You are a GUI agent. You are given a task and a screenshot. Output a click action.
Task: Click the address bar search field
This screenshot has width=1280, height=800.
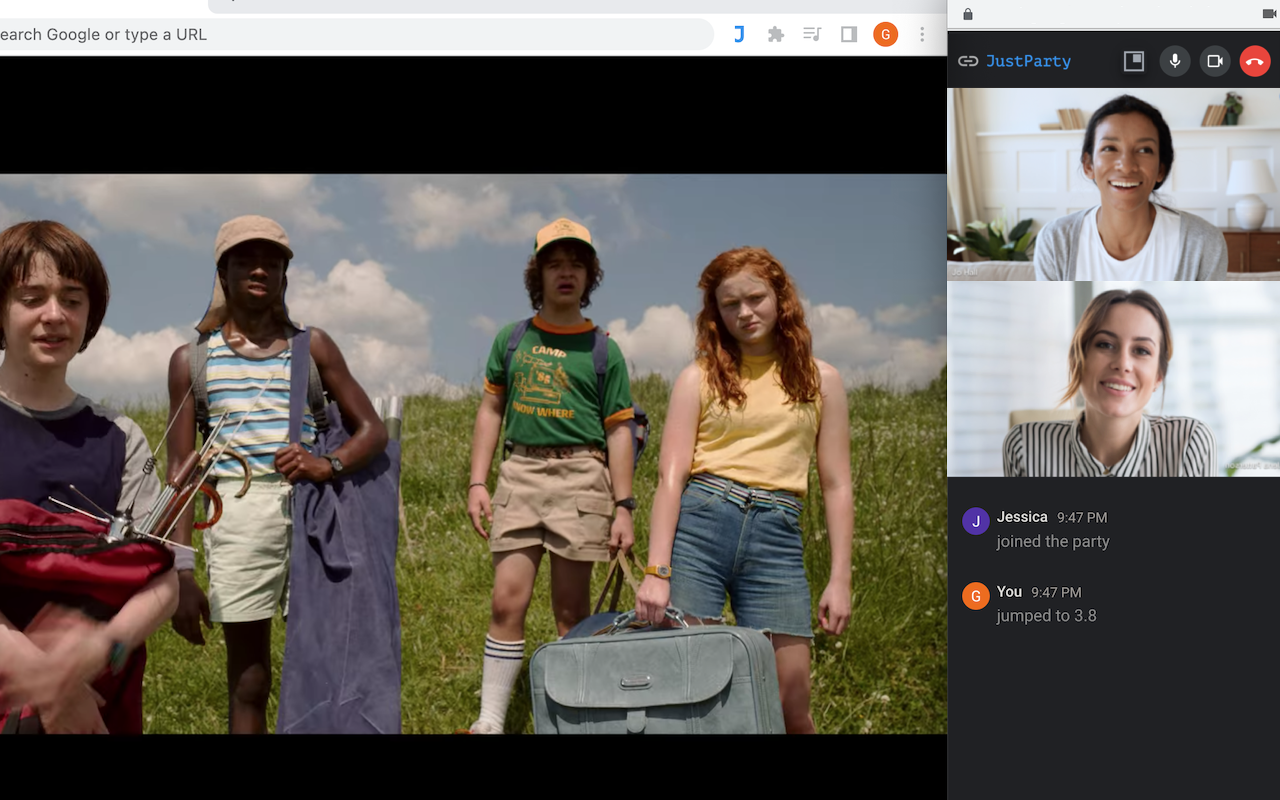click(x=355, y=34)
